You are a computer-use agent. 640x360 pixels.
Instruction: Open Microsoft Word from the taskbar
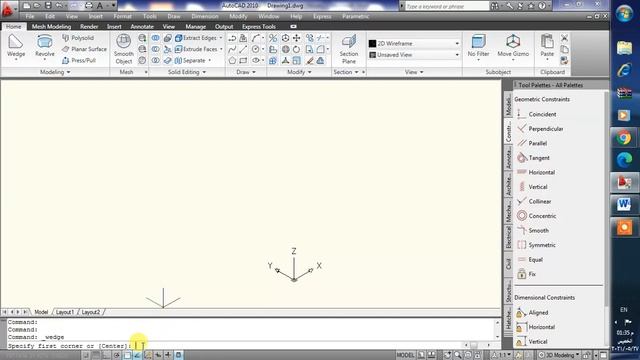tap(624, 204)
